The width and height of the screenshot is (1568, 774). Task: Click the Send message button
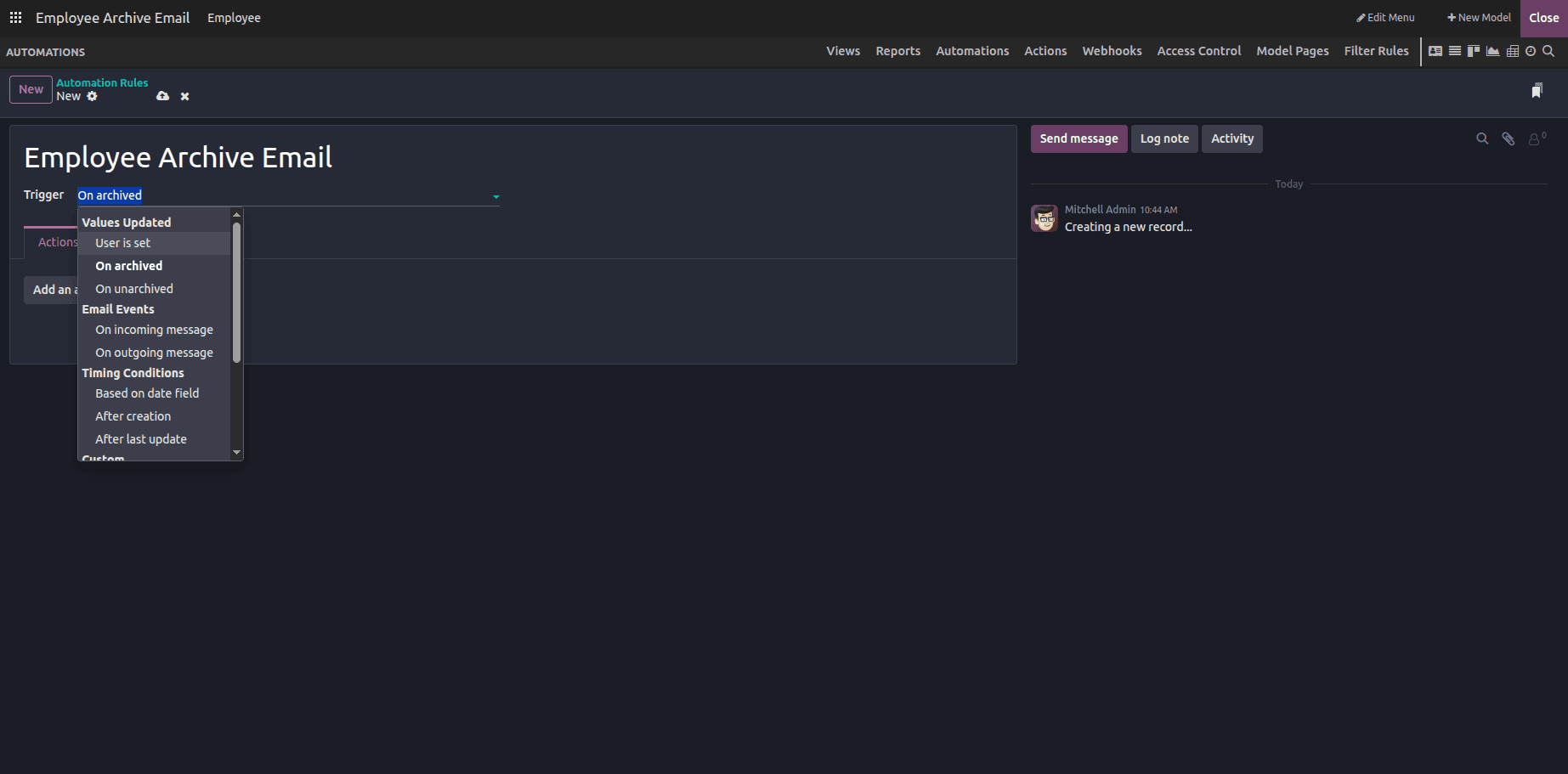[x=1078, y=138]
